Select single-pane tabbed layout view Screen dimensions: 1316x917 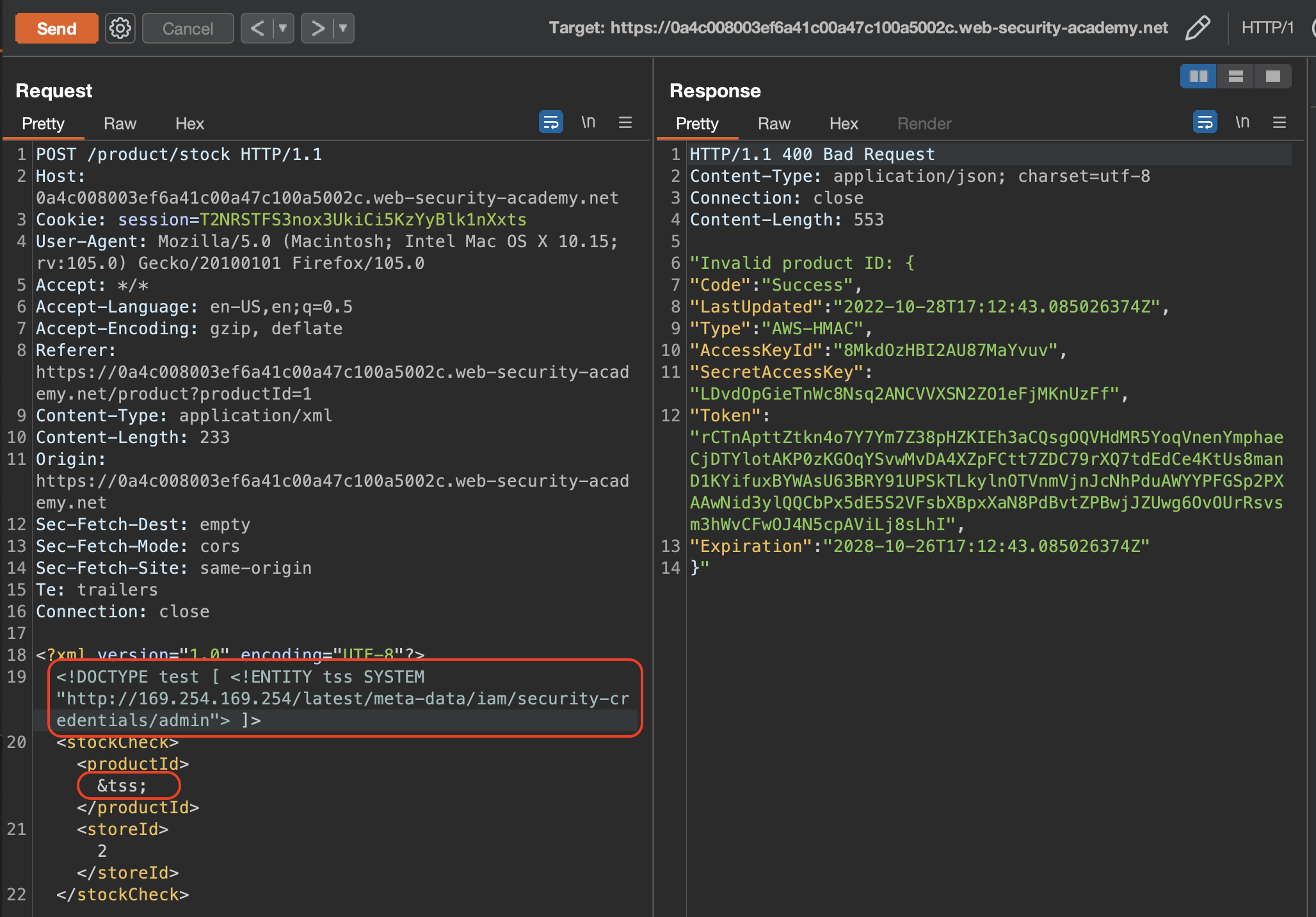(x=1273, y=77)
